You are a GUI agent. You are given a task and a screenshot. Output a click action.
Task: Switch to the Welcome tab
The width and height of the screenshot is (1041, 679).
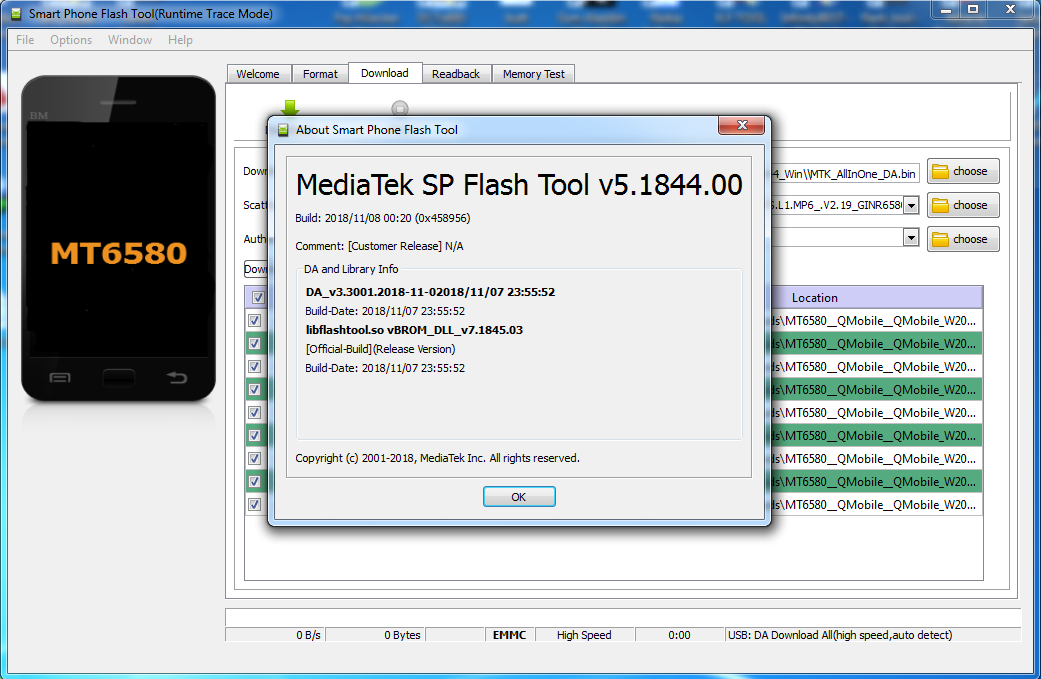click(258, 74)
